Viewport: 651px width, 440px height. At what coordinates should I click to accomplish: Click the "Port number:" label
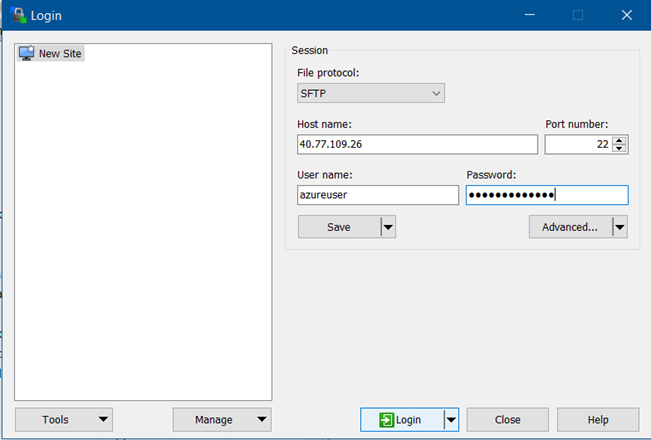[x=576, y=124]
